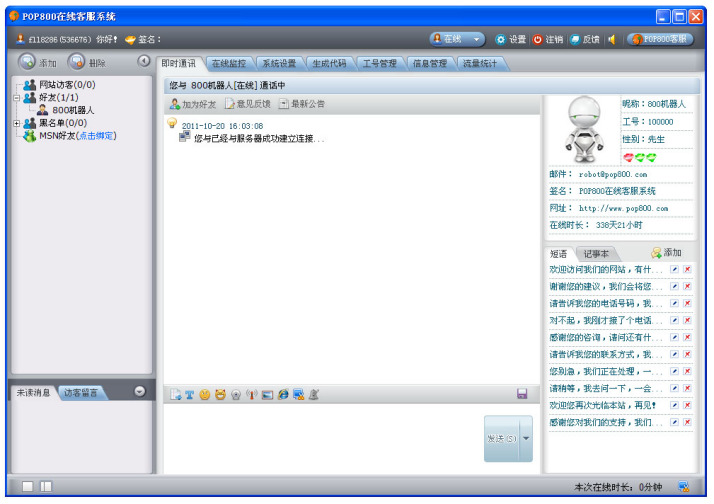The width and height of the screenshot is (714, 504).
Task: Click the single-pane layout icon in status bar
Action: [28, 487]
